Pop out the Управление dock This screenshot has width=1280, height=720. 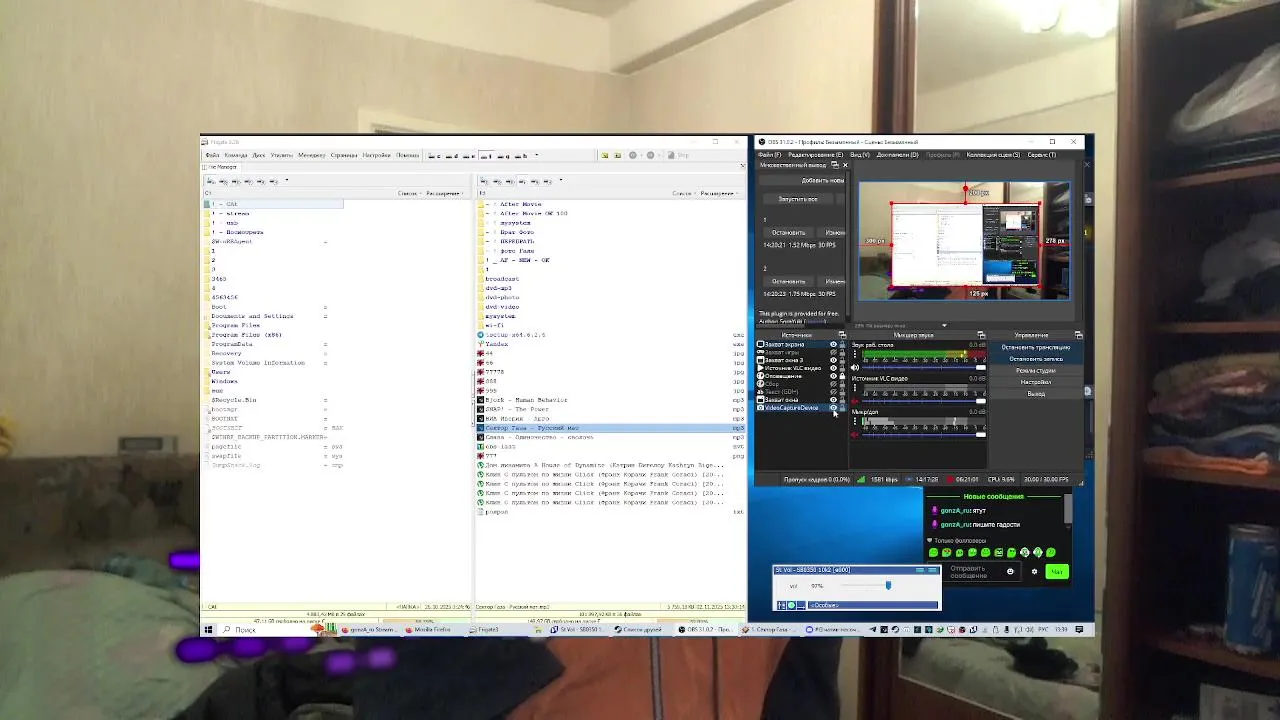(x=1078, y=335)
